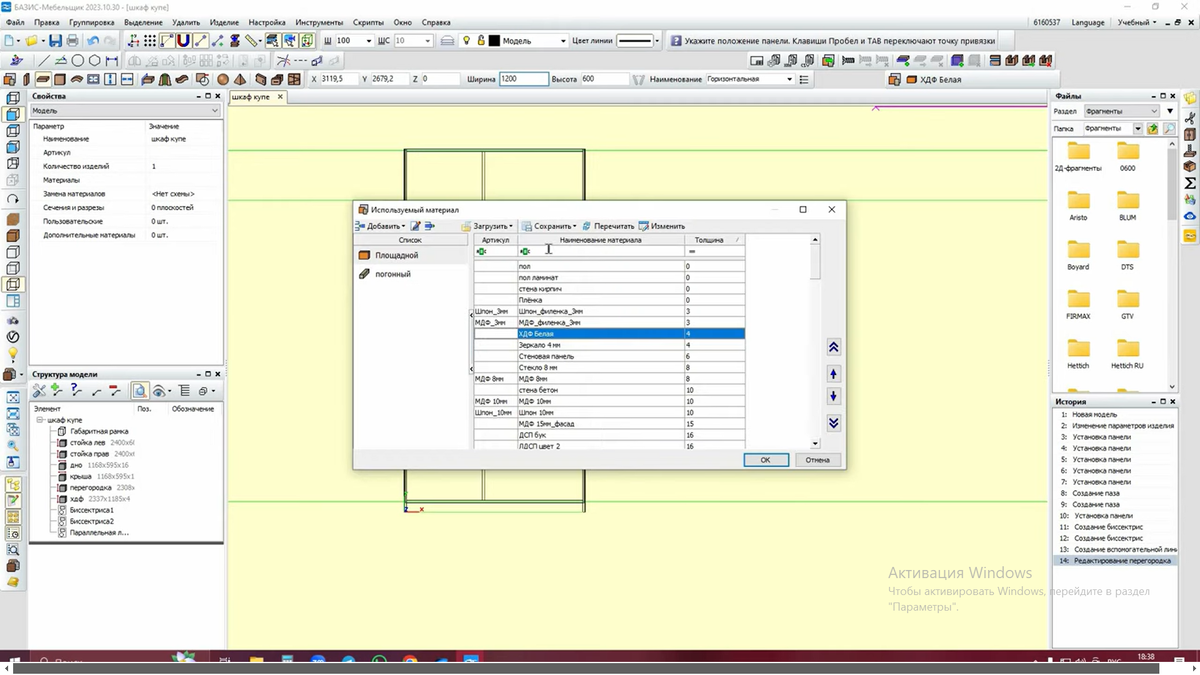
Task: Open the Сохранить dropdown in material dialog
Action: pos(549,226)
